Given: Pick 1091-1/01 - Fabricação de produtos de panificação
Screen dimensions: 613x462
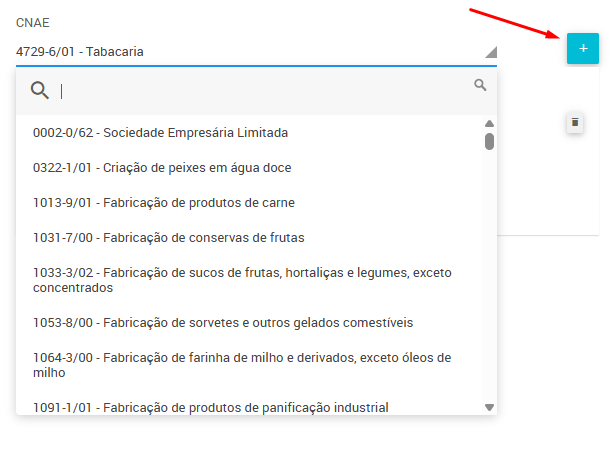Looking at the screenshot, I should 210,406.
